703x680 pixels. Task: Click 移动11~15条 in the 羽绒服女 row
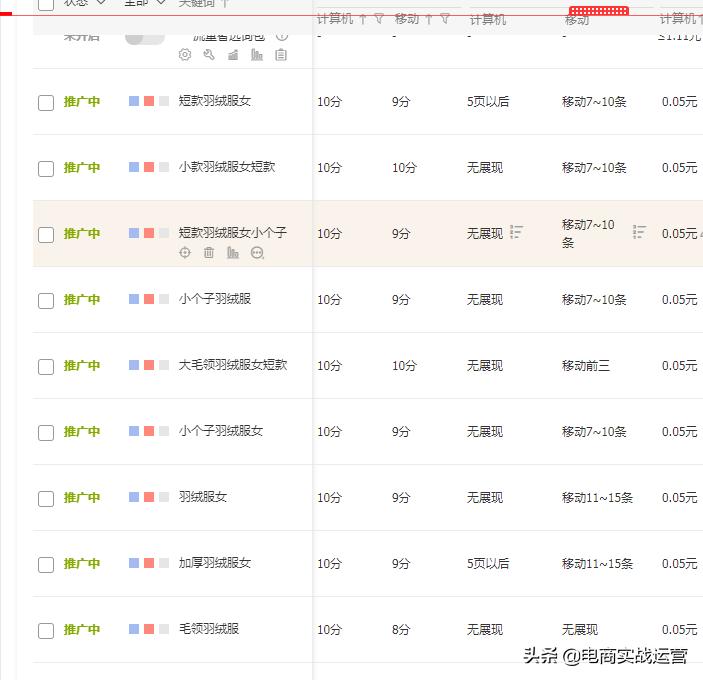[x=597, y=498]
